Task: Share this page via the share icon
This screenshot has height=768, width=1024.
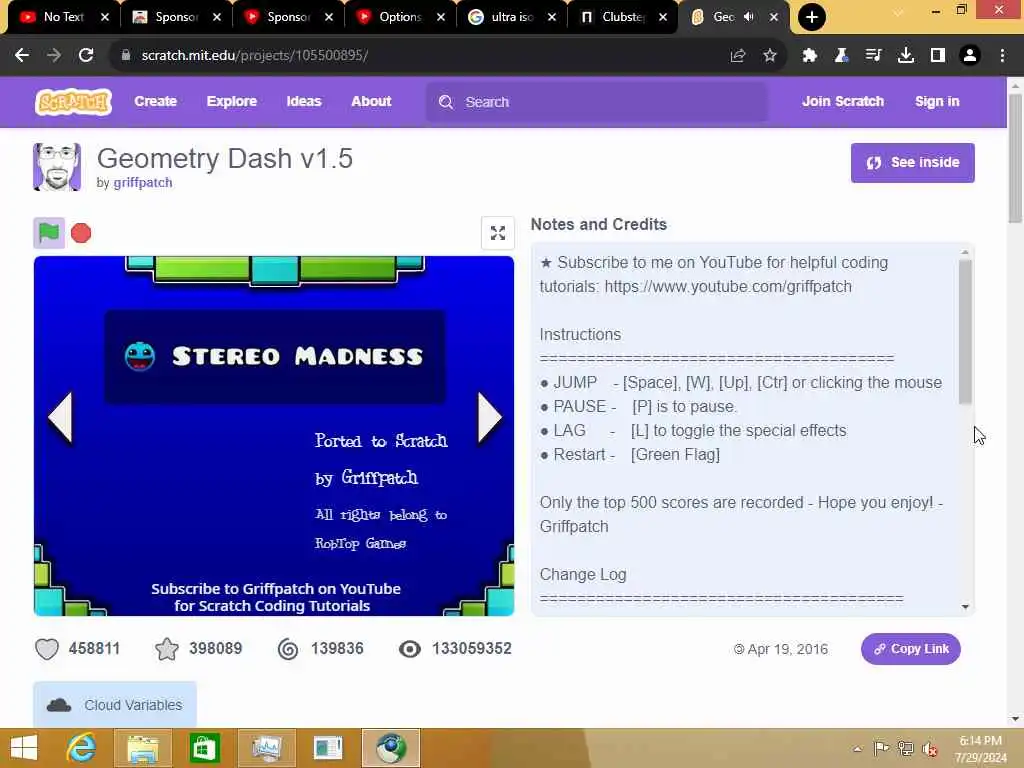Action: click(x=738, y=56)
